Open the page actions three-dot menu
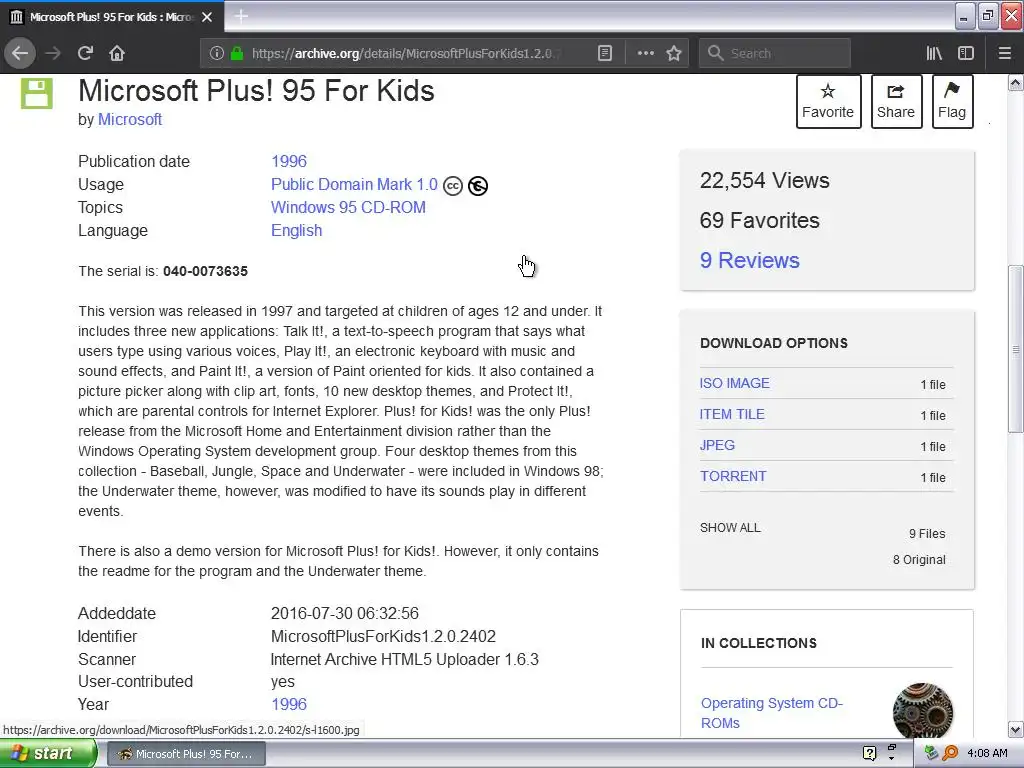 tap(645, 54)
